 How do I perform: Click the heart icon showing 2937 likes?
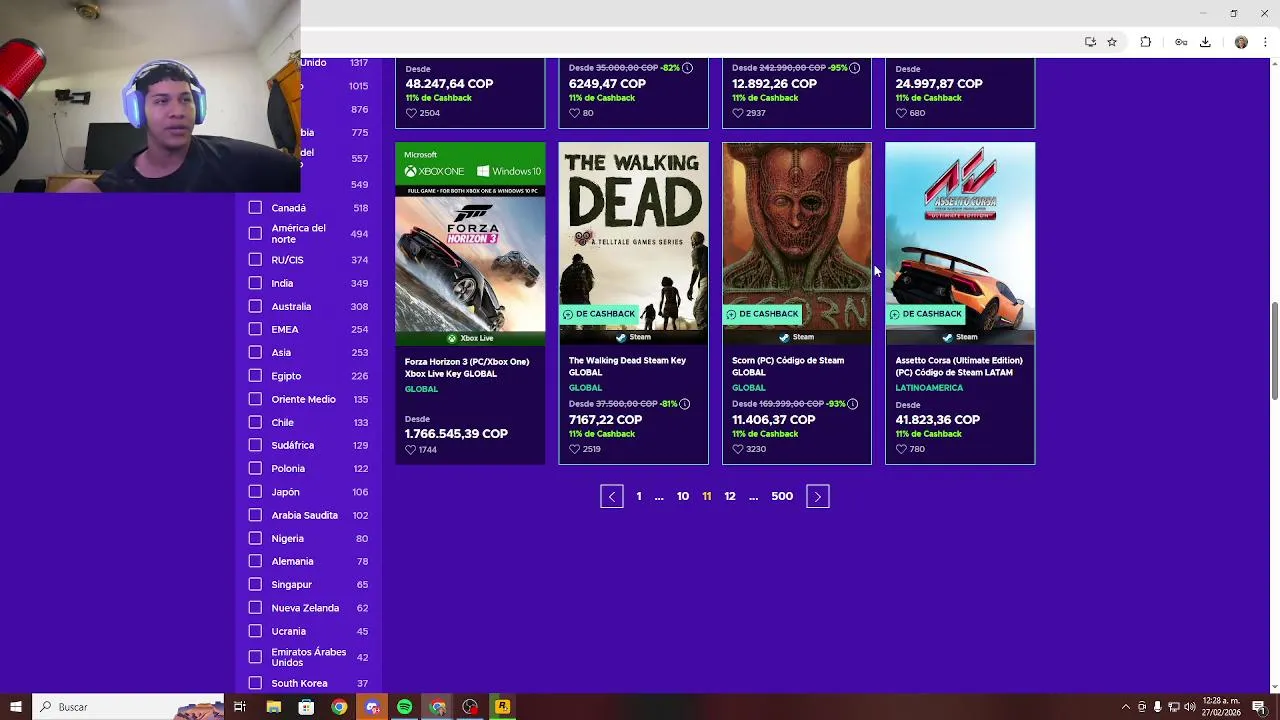(x=738, y=113)
